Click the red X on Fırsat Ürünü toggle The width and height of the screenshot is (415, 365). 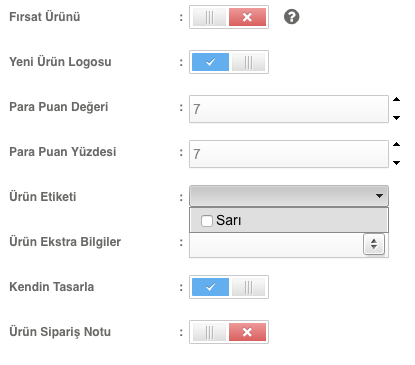point(247,17)
